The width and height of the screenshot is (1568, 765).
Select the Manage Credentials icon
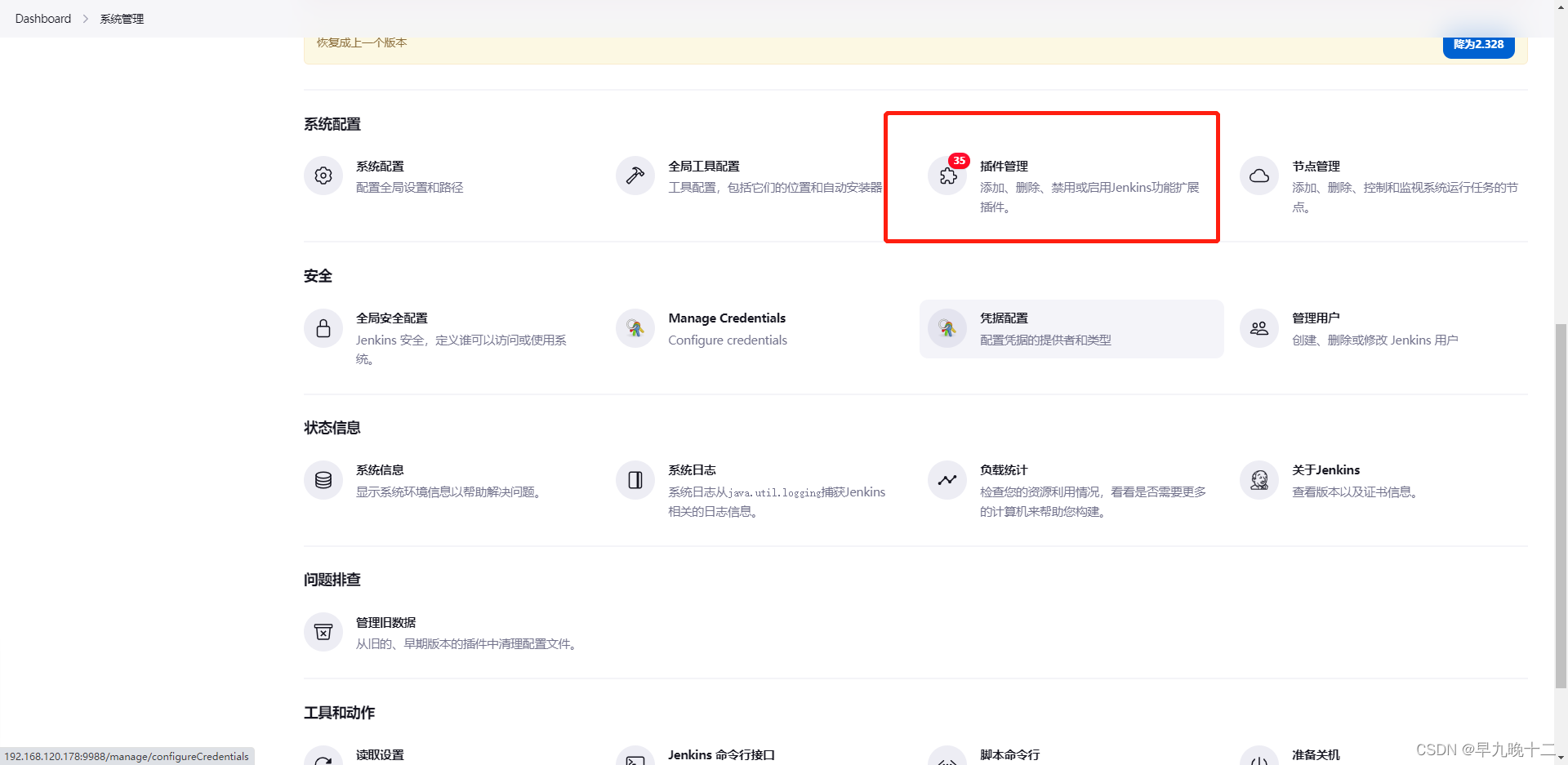(x=635, y=328)
